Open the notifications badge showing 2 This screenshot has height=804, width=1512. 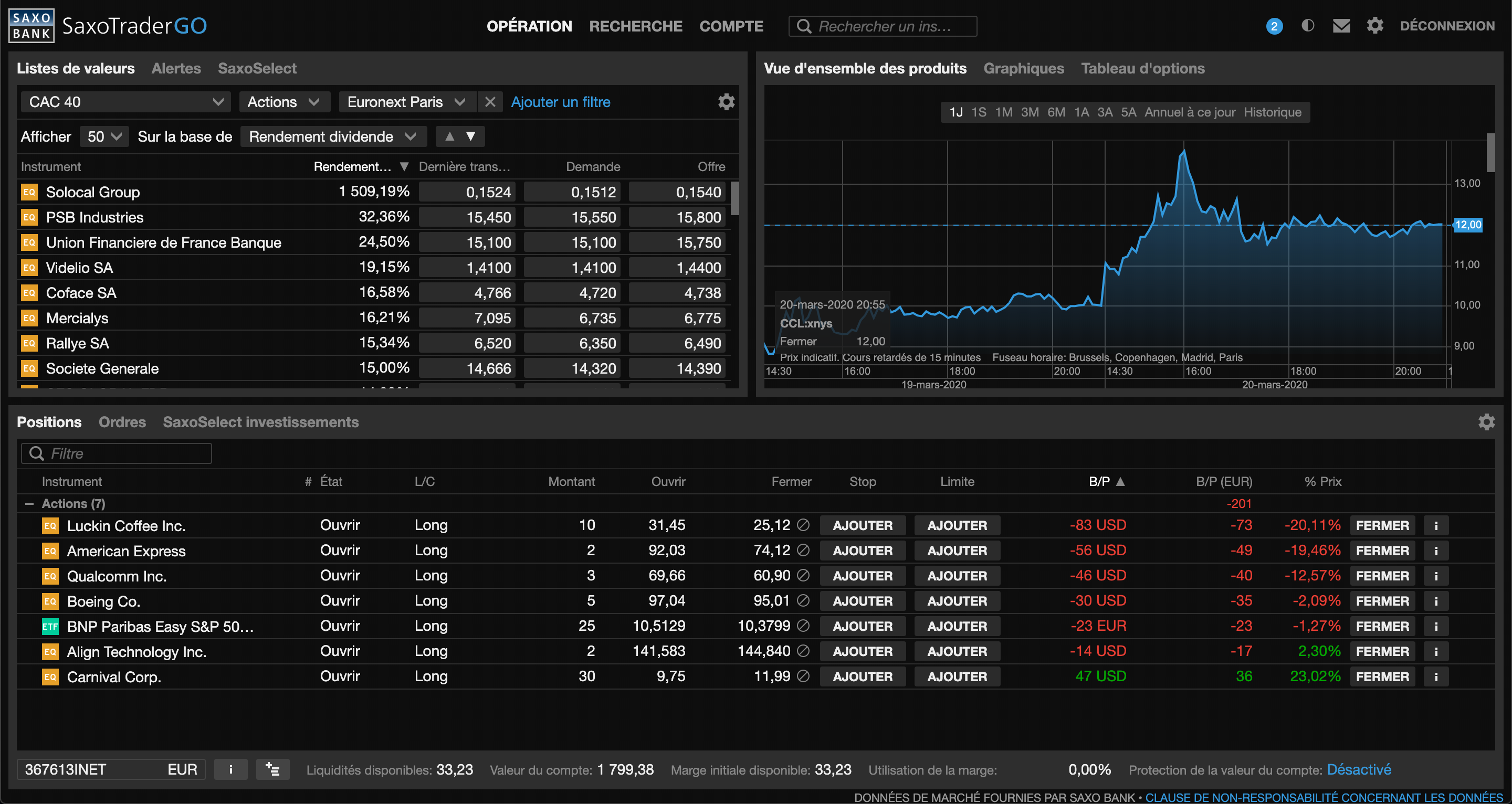(x=1274, y=26)
